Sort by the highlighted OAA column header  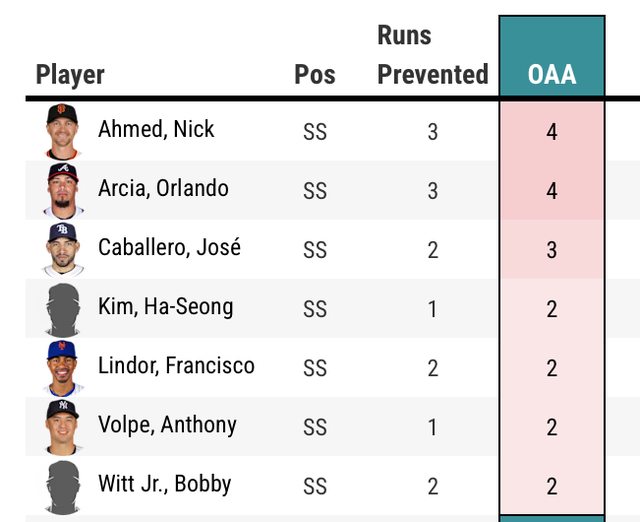point(552,75)
